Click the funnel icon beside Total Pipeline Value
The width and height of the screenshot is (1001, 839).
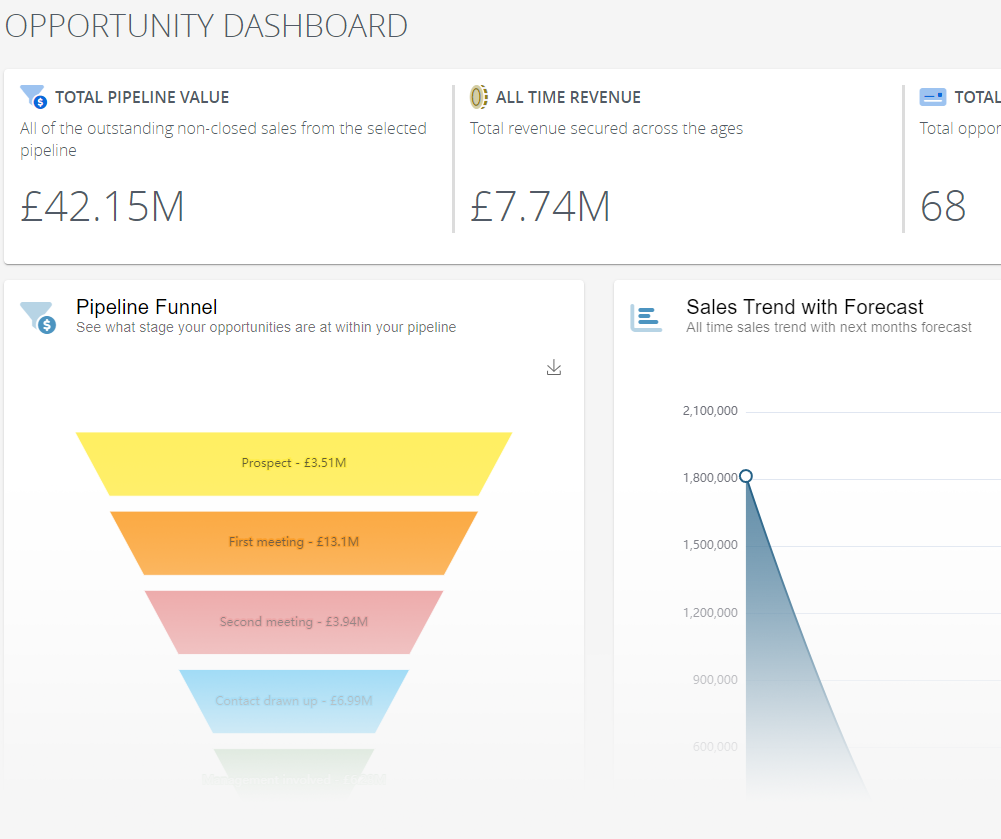tap(33, 97)
